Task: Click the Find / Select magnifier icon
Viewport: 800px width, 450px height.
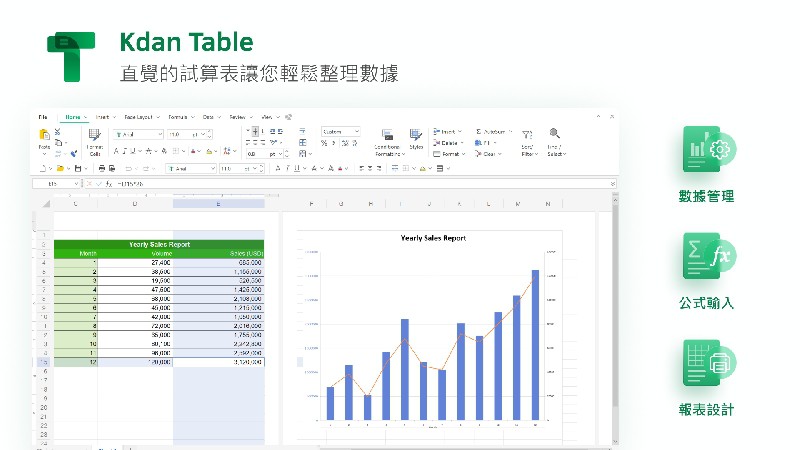Action: point(554,134)
